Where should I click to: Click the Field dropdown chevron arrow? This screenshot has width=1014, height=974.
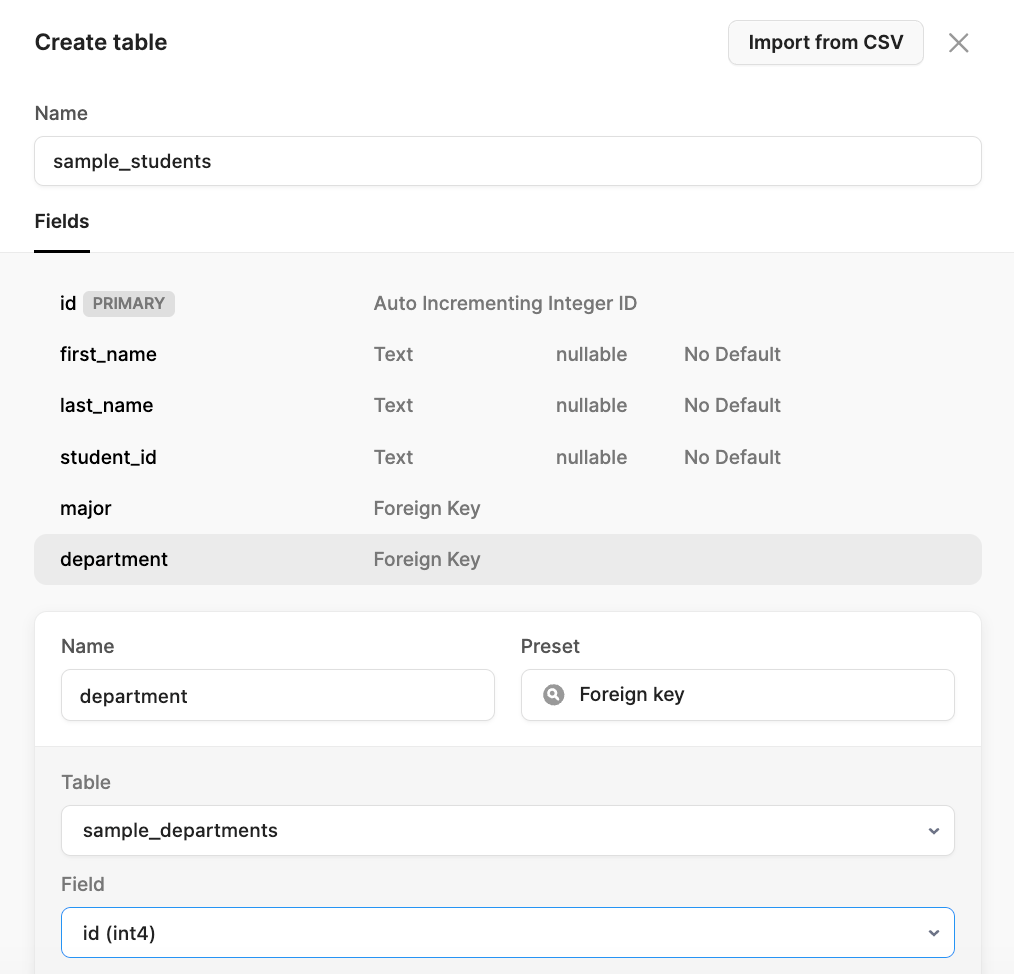click(x=934, y=933)
